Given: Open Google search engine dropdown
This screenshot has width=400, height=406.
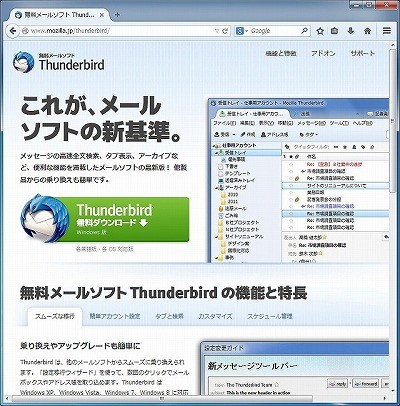Looking at the screenshot, I should click(242, 31).
